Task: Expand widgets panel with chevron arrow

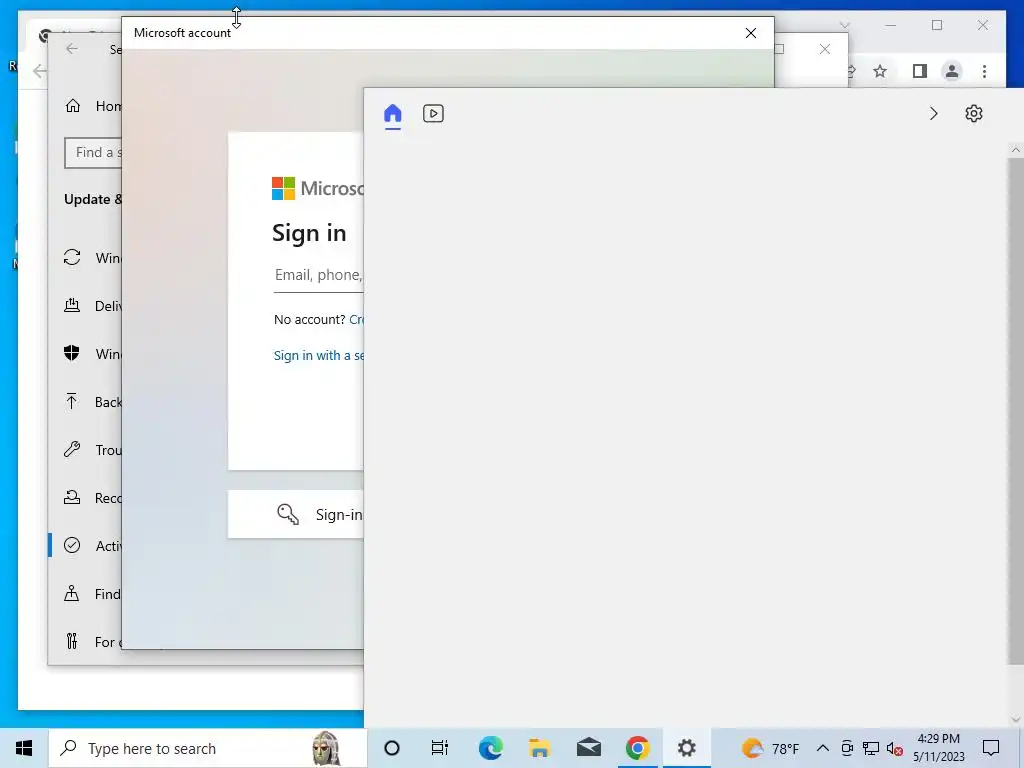Action: coord(933,114)
